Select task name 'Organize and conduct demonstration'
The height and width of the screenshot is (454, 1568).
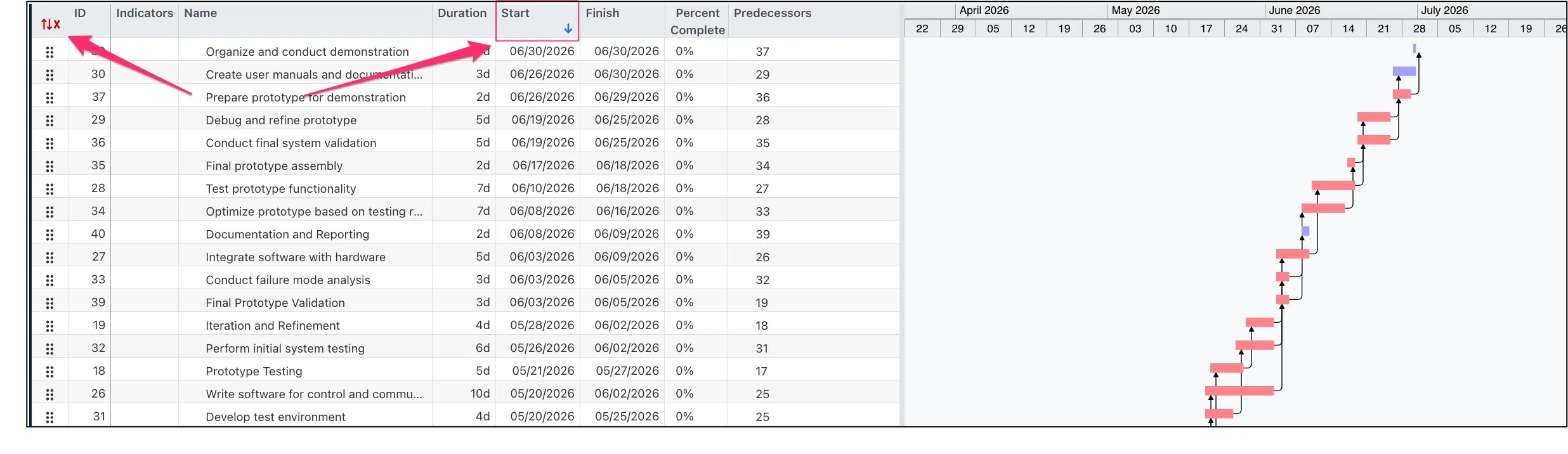click(307, 52)
